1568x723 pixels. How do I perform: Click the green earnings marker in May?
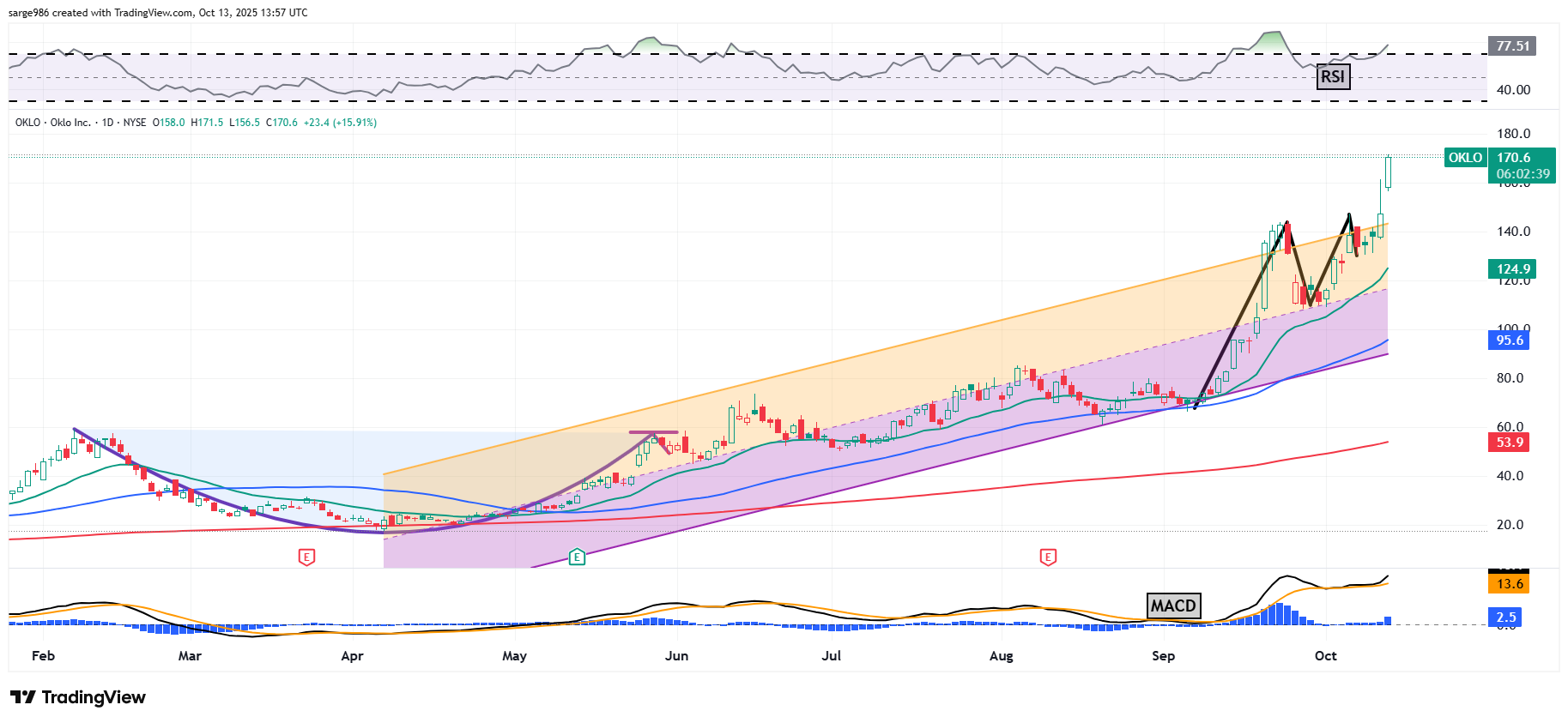coord(577,557)
